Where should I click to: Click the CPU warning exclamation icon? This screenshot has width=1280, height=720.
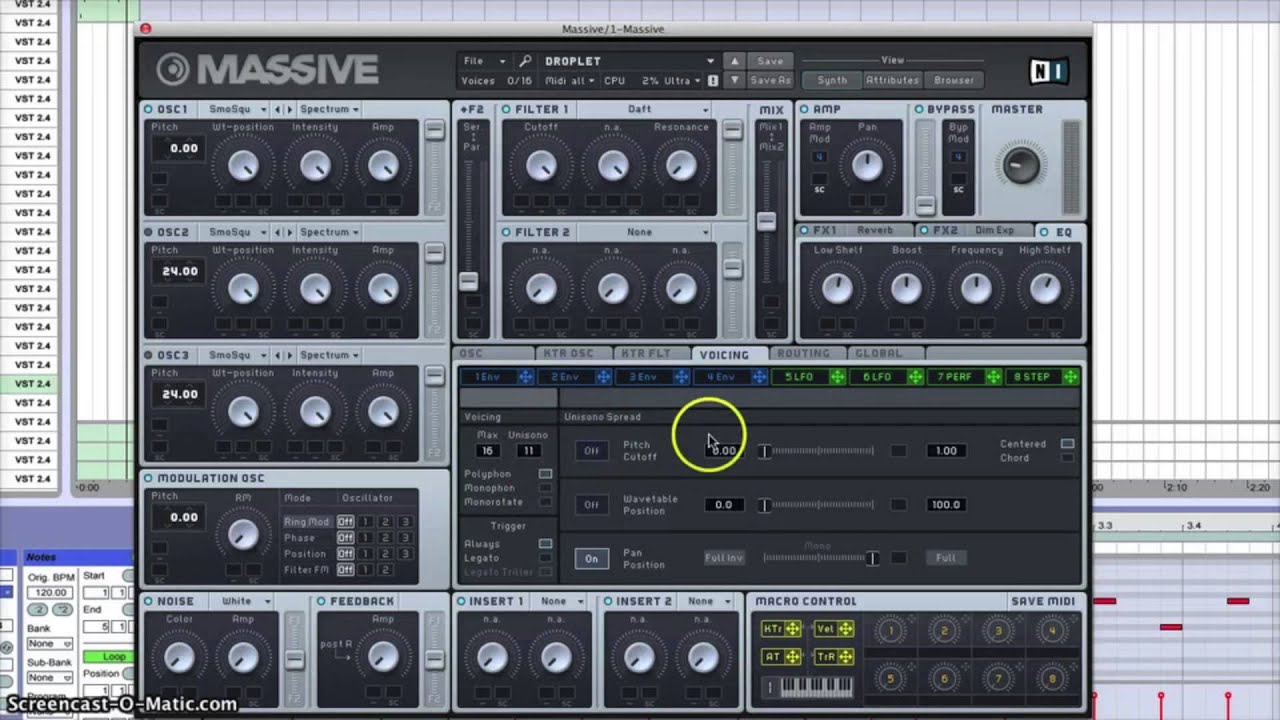[x=713, y=80]
